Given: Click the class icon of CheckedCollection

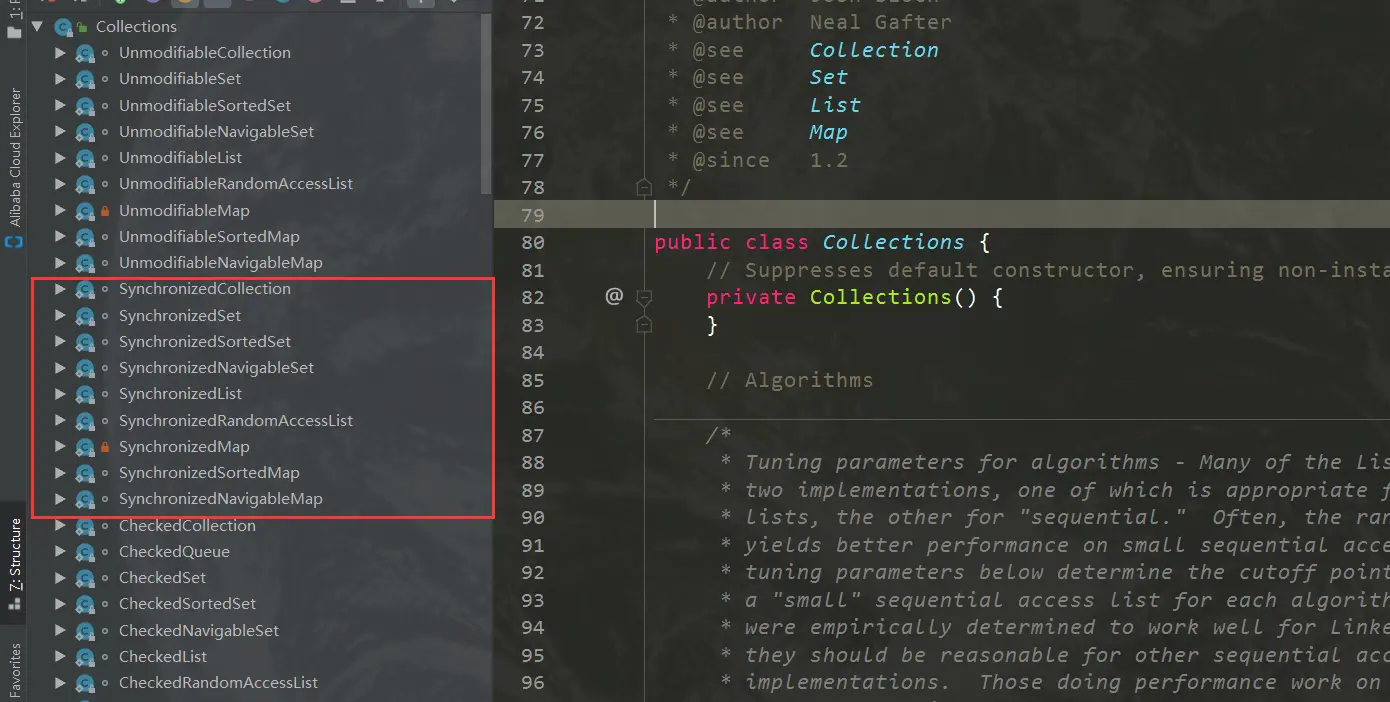Looking at the screenshot, I should 86,526.
